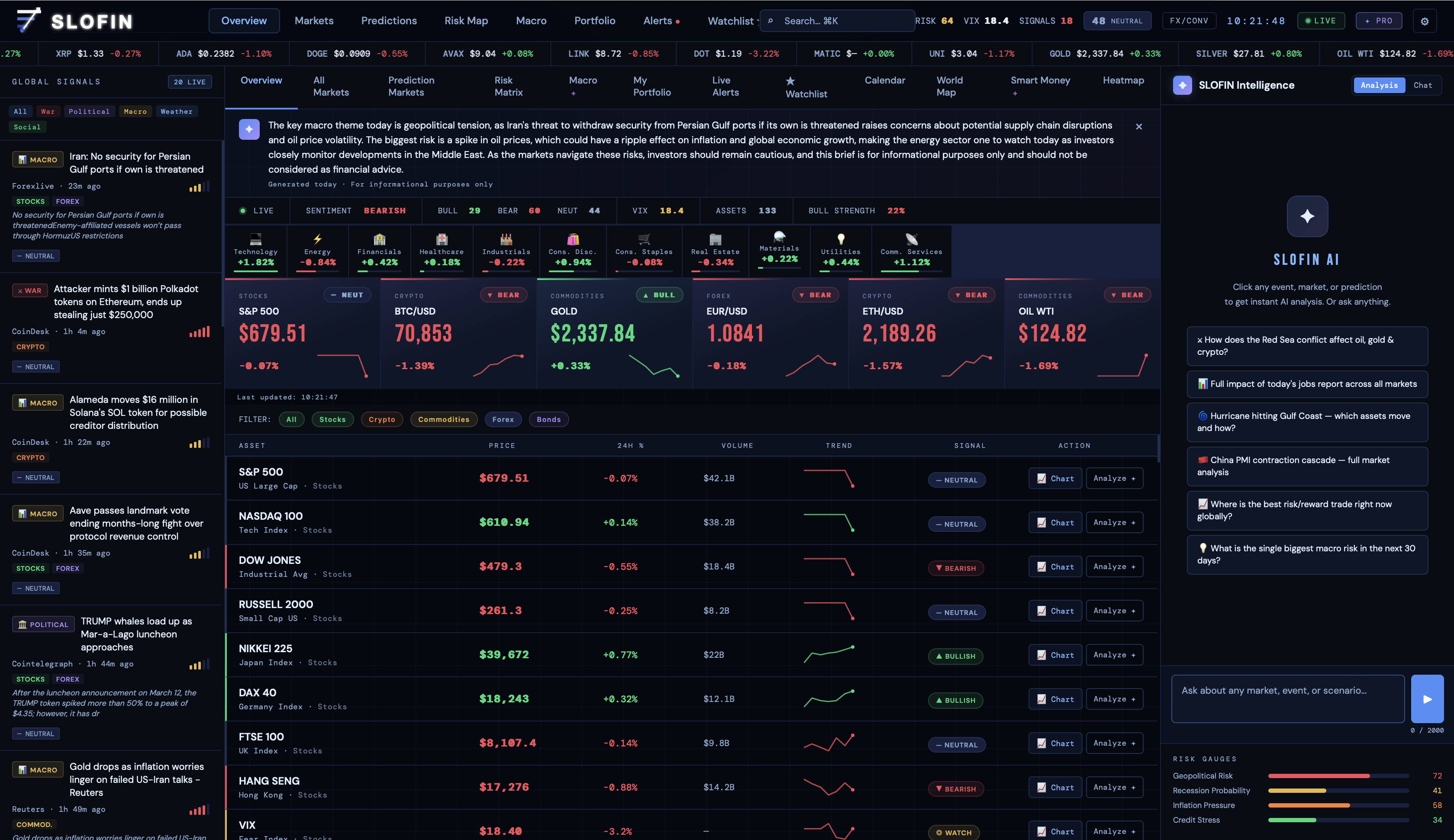Toggle the Crypto asset filter
Viewport: 1454px width, 840px height.
[x=381, y=419]
